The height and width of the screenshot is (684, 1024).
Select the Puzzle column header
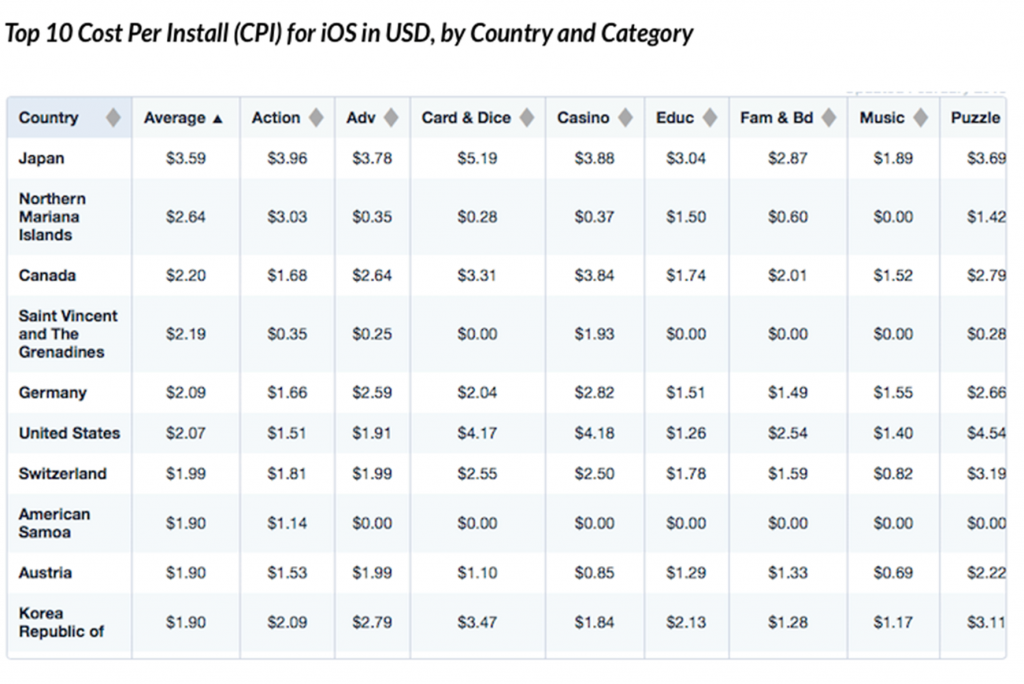point(975,118)
